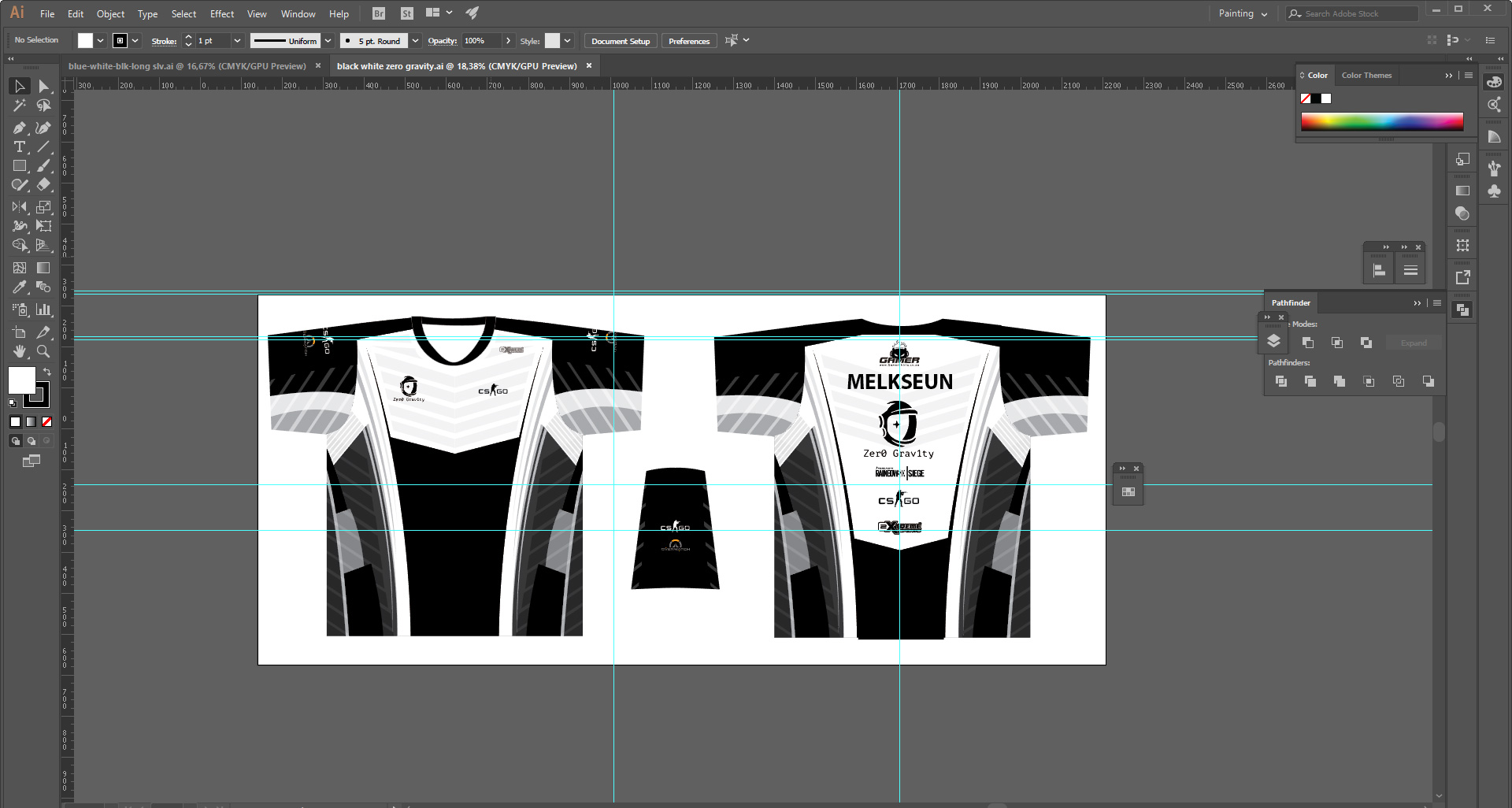Expand the Opacity slider arrow
The height and width of the screenshot is (808, 1512).
point(508,41)
